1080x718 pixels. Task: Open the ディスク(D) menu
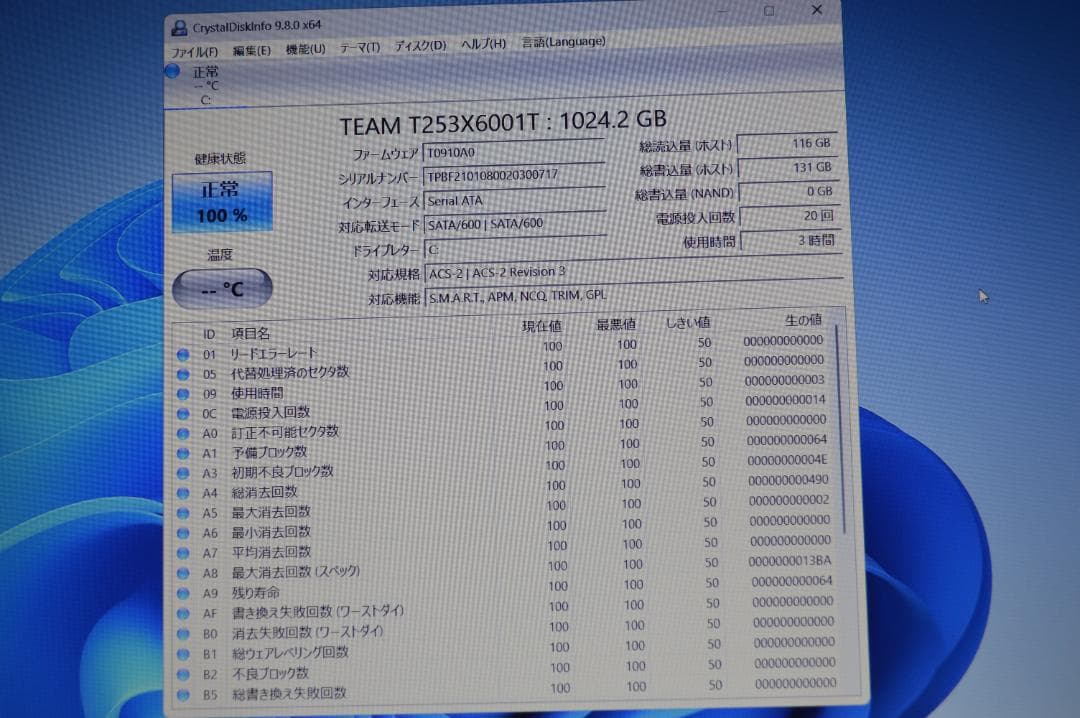[x=420, y=45]
